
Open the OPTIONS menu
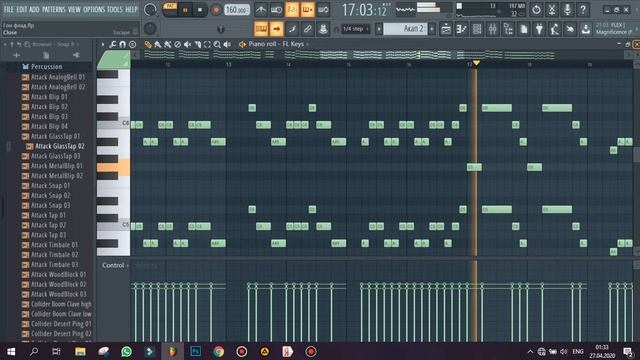(x=94, y=9)
